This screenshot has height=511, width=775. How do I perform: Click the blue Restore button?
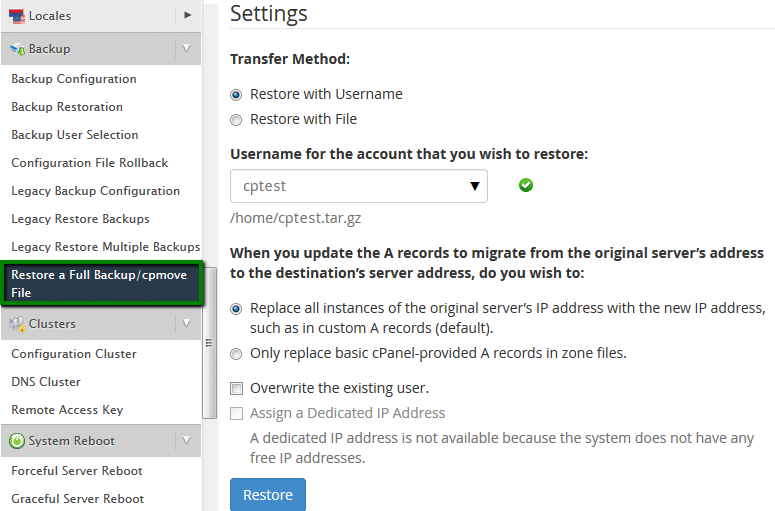268,495
